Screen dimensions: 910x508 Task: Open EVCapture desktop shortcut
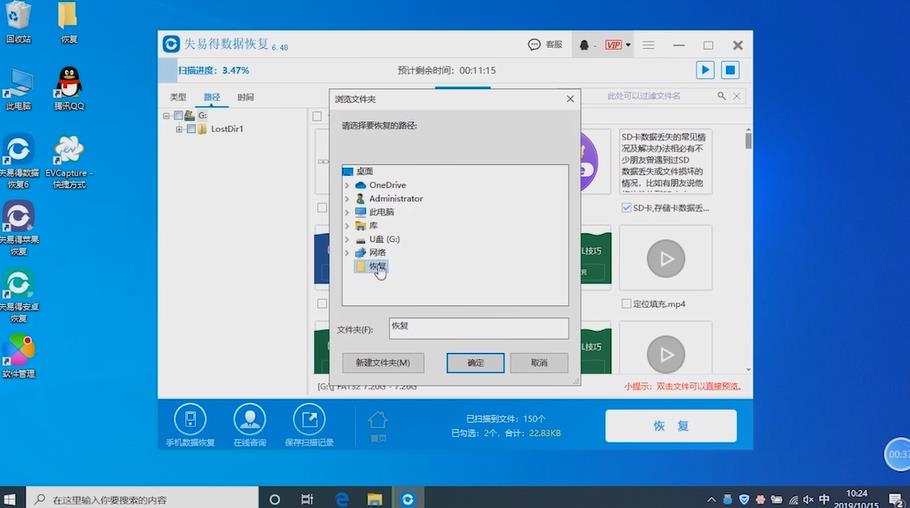point(69,161)
